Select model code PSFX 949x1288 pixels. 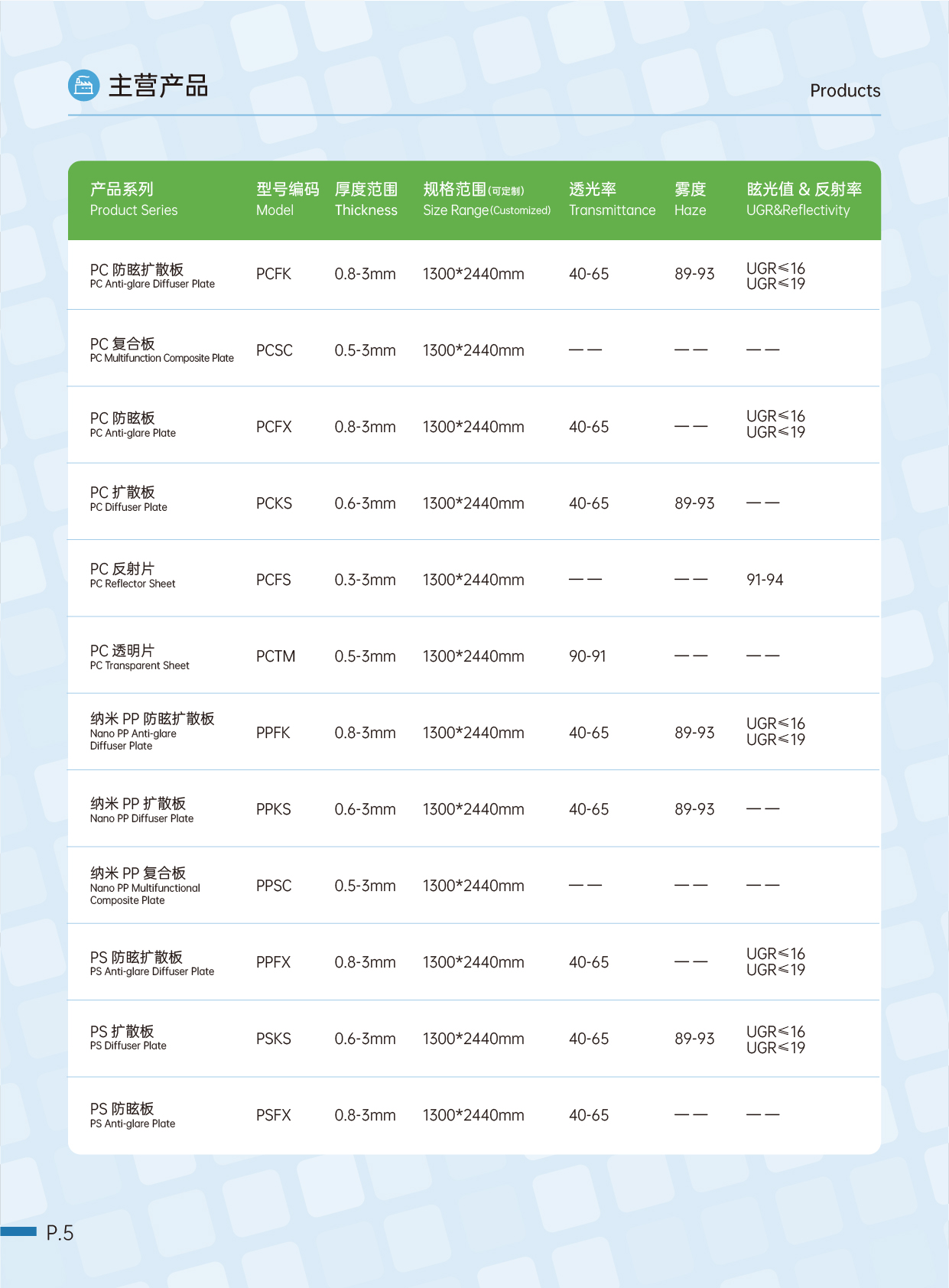(273, 1115)
